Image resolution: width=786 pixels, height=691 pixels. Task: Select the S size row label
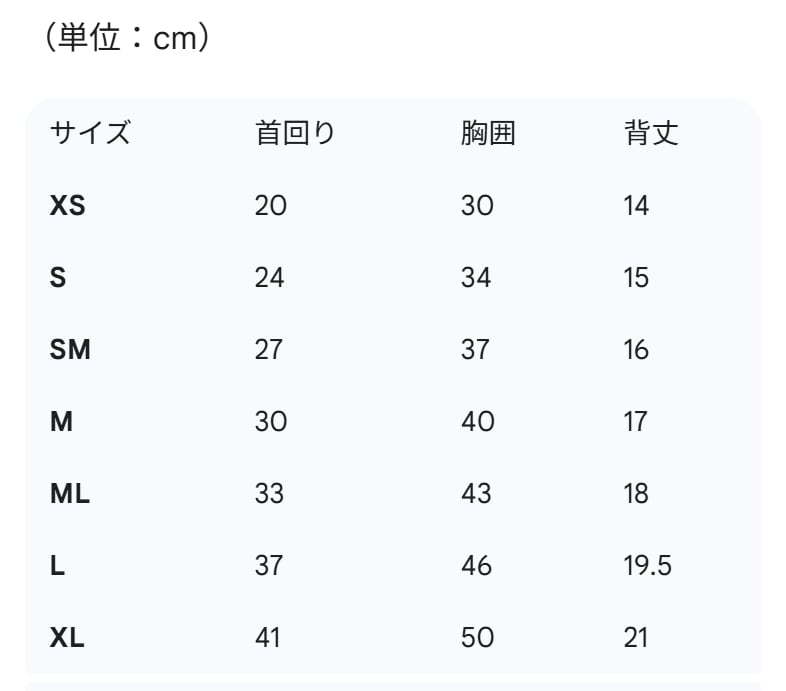[x=58, y=278]
